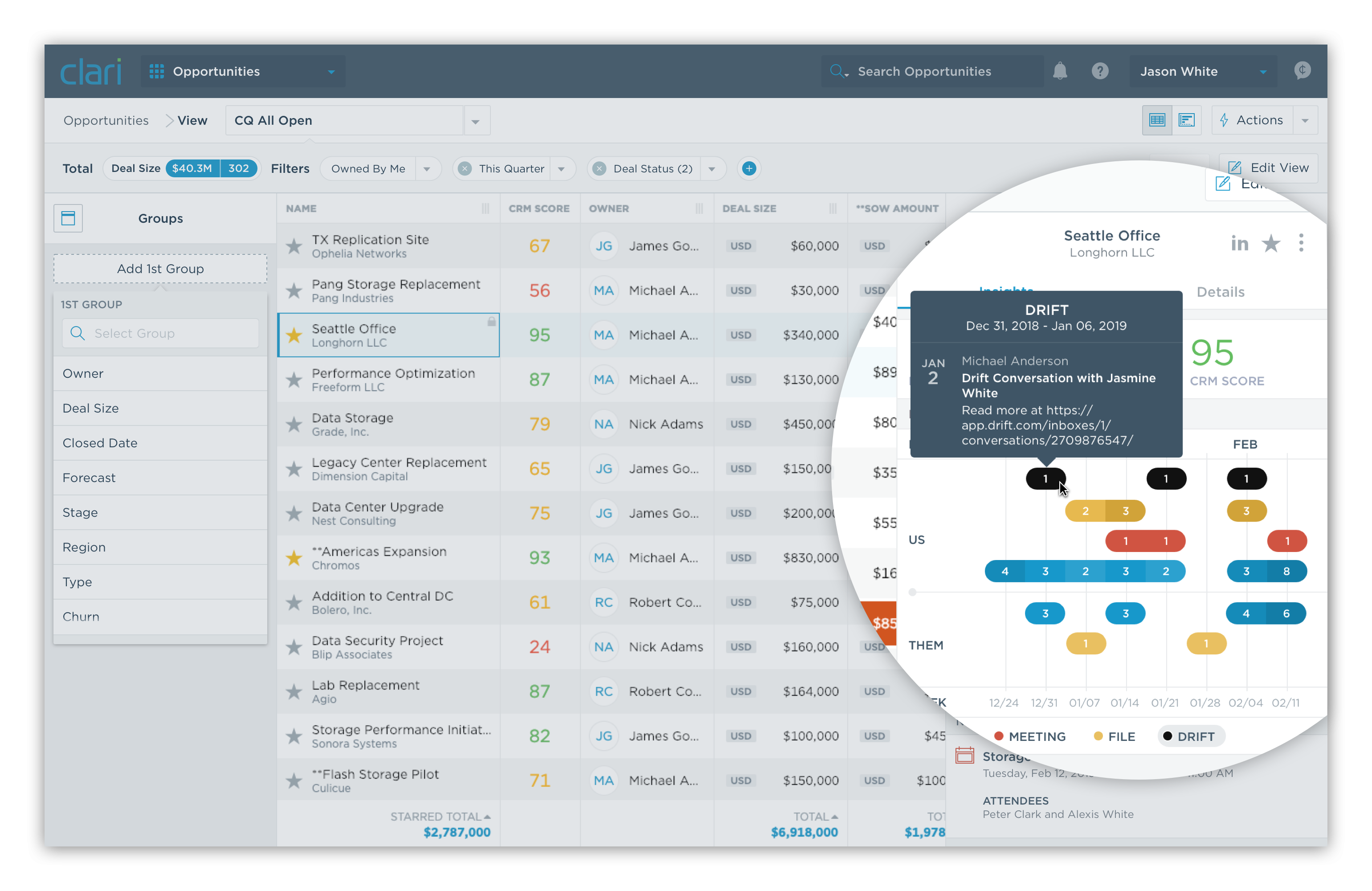Click black Drift marker under cursor
This screenshot has height=891, width=1372.
1046,478
